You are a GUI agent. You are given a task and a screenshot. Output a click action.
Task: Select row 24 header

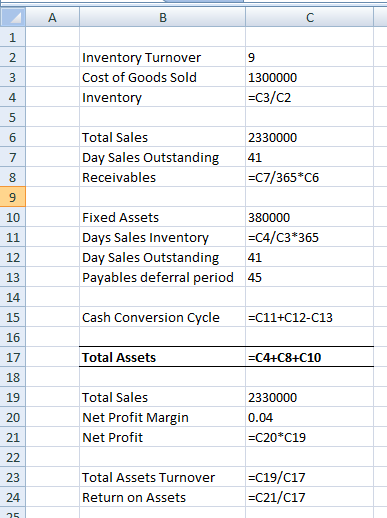(x=13, y=497)
